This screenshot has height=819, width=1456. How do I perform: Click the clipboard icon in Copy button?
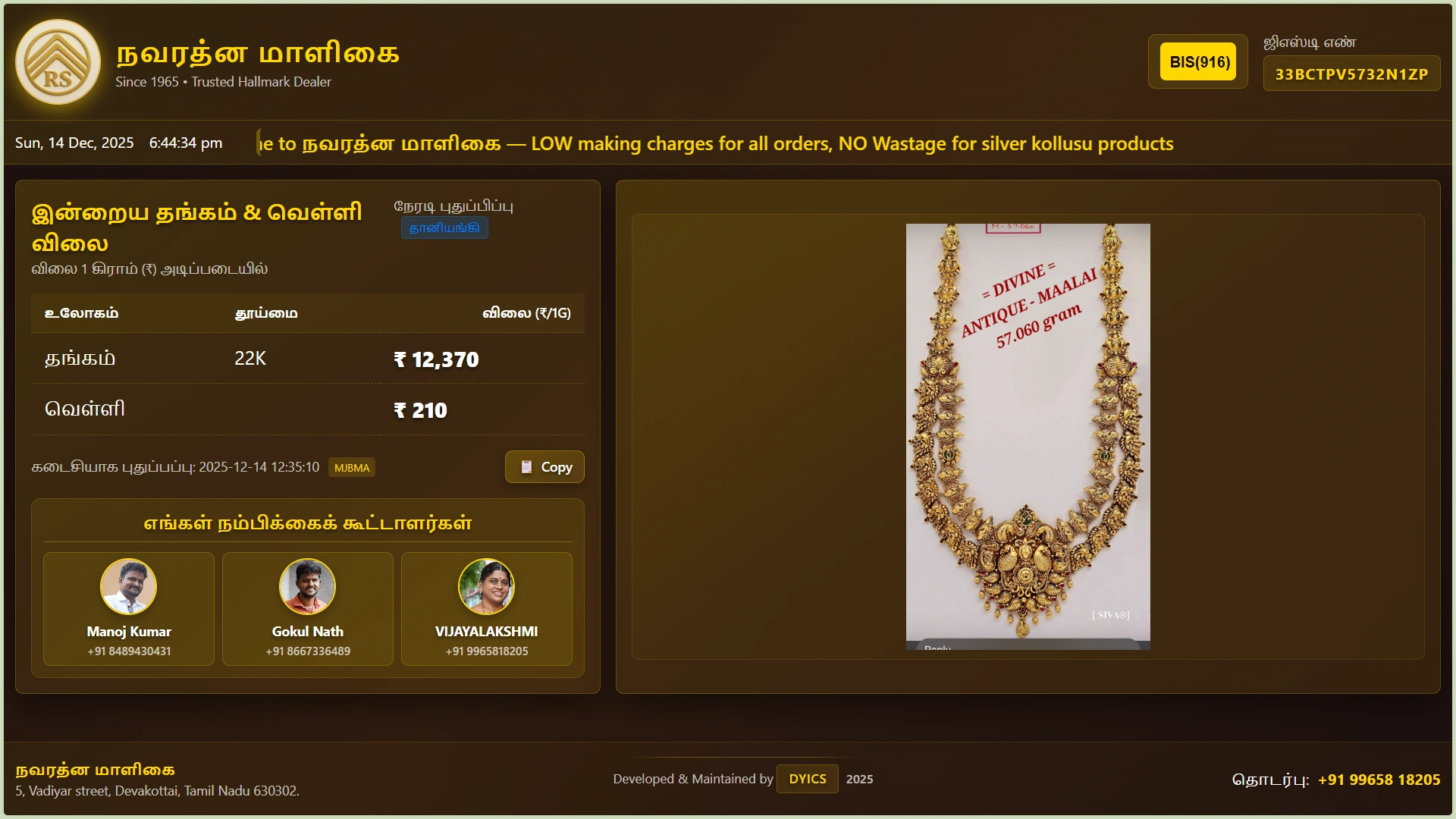(526, 467)
